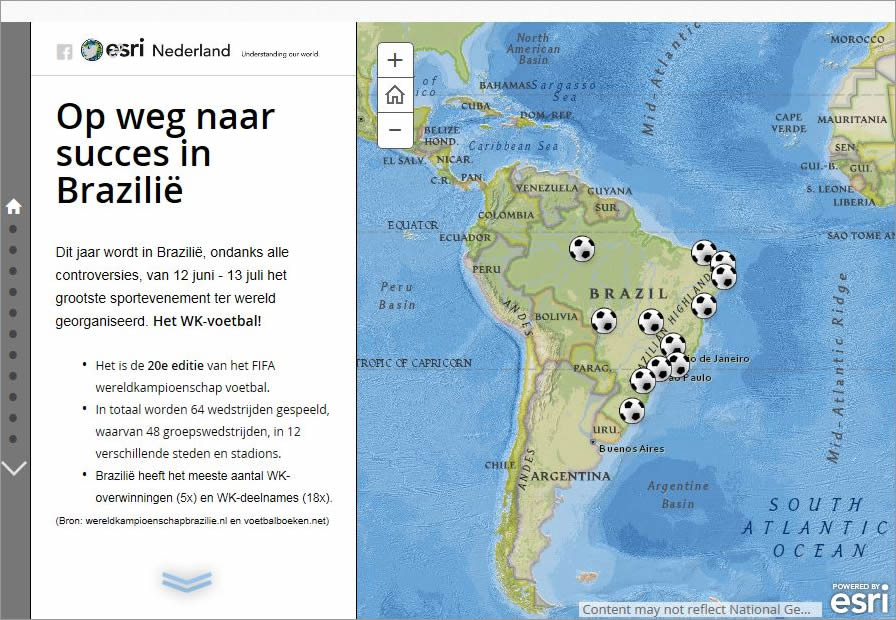The width and height of the screenshot is (896, 620).
Task: Click the National Geographic content disclaimer text
Action: point(695,608)
